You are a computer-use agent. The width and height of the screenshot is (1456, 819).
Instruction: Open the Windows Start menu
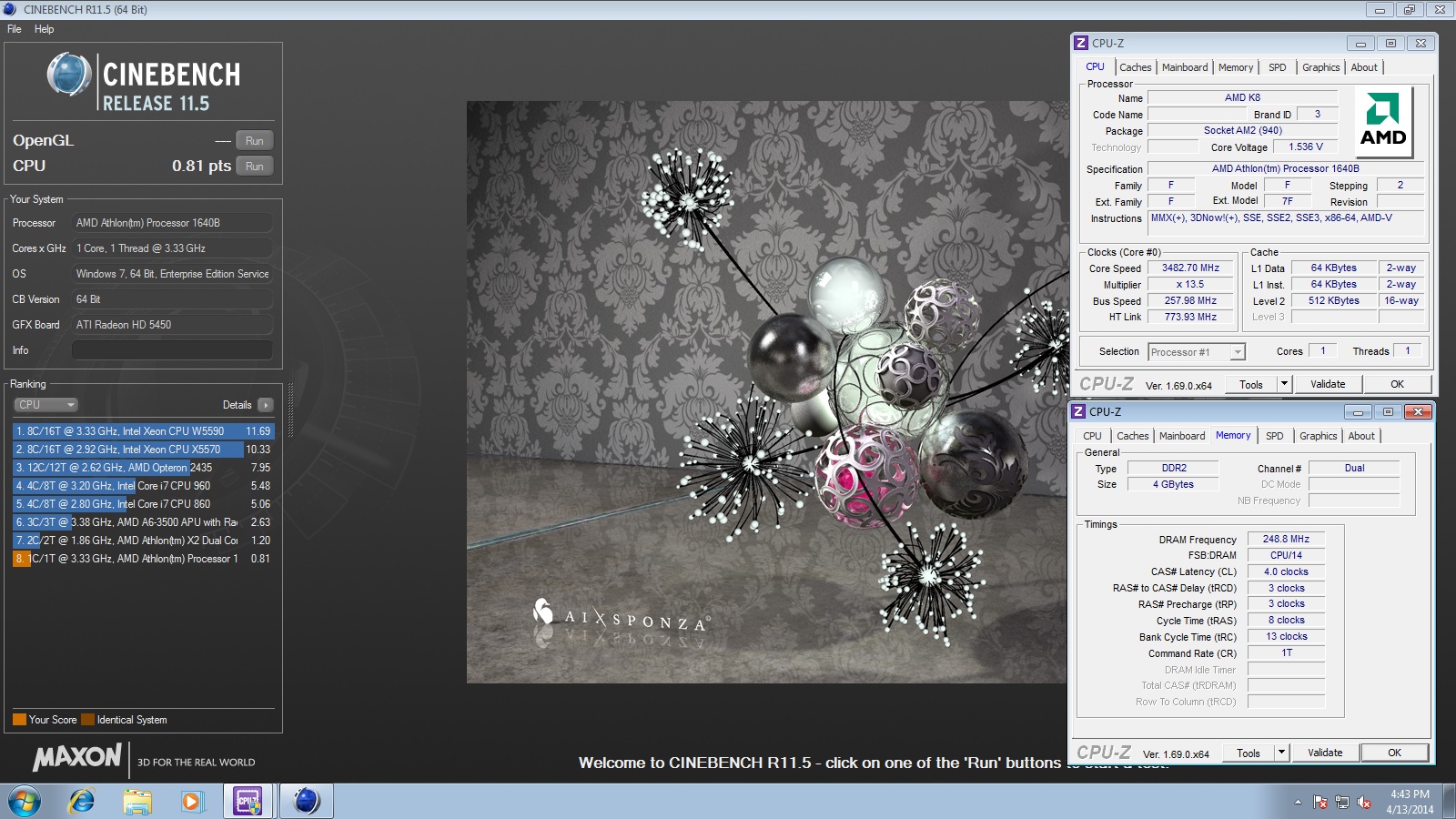point(25,802)
